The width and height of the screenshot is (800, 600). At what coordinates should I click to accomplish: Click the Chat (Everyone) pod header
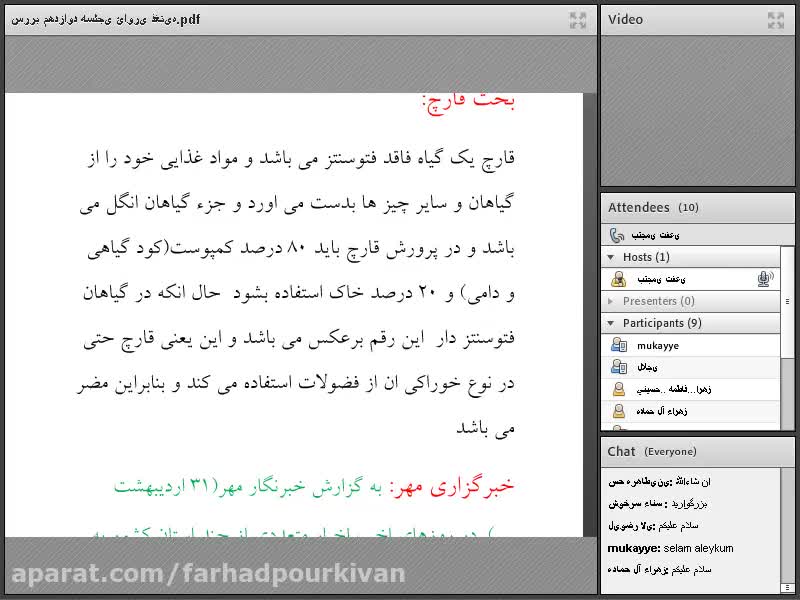tap(697, 452)
